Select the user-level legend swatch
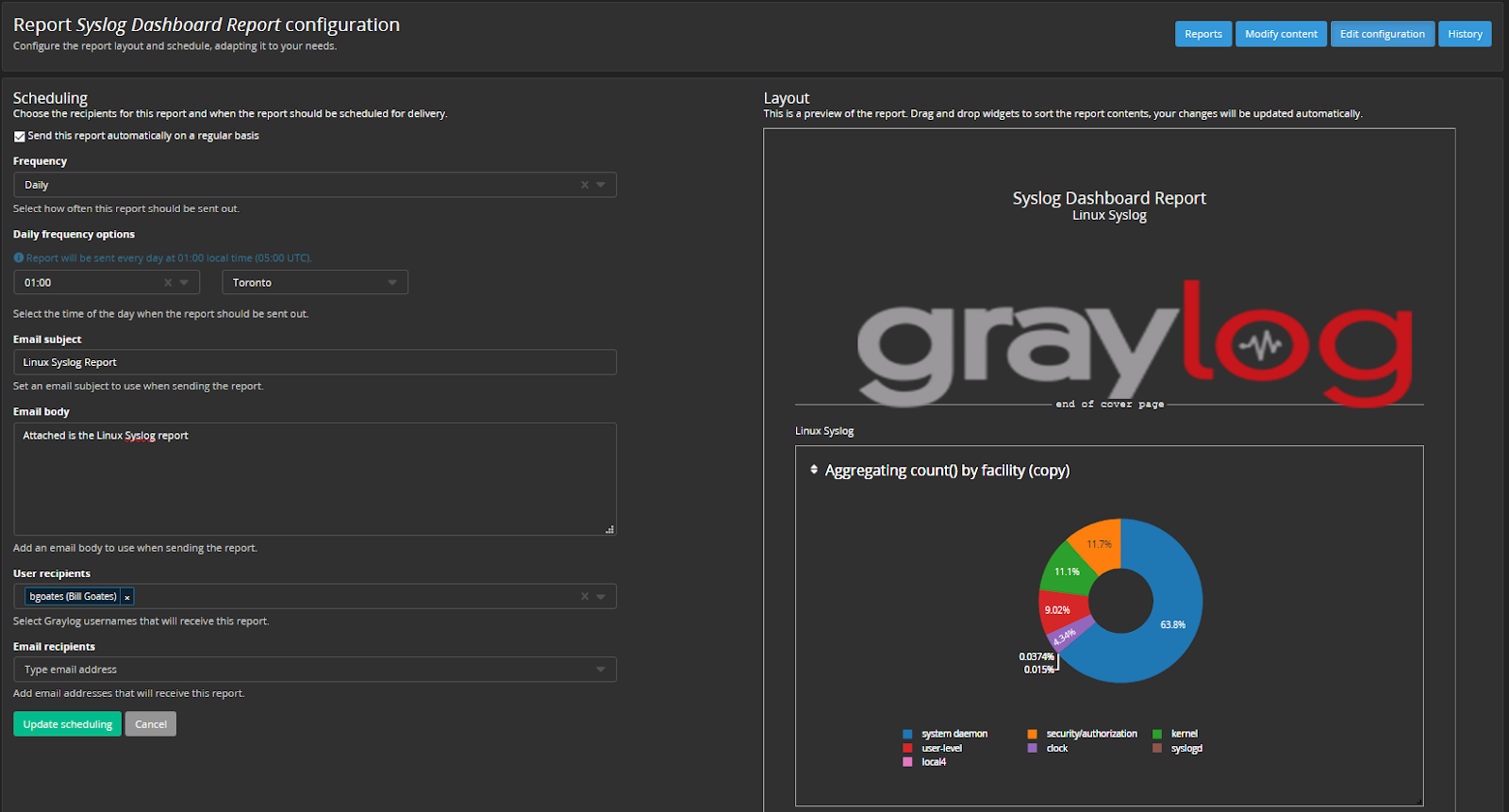 (x=907, y=748)
